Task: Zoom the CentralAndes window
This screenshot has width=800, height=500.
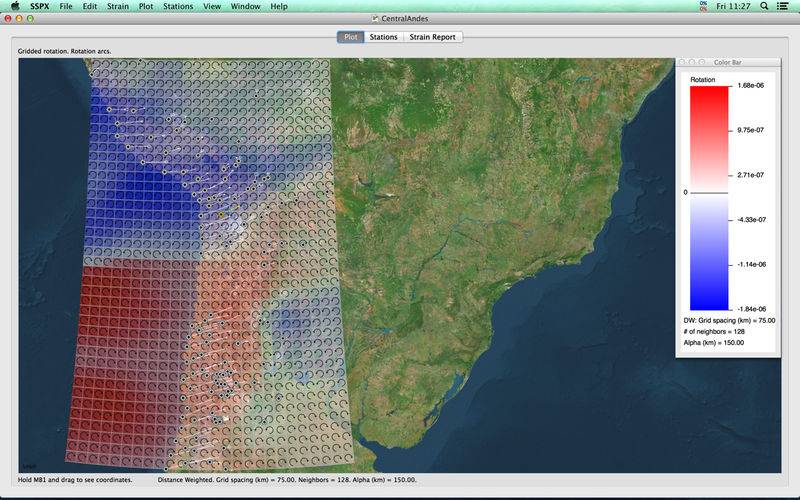Action: 30,18
